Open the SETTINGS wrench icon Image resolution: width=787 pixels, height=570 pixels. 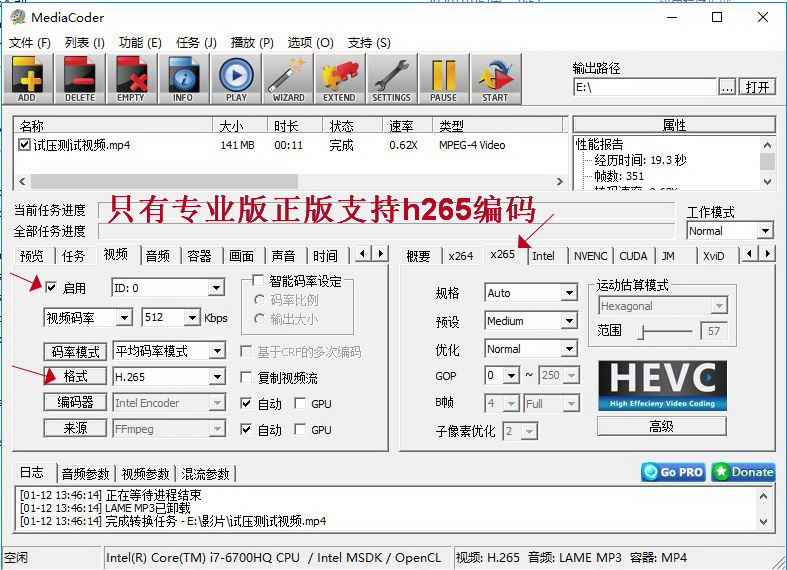tap(391, 78)
